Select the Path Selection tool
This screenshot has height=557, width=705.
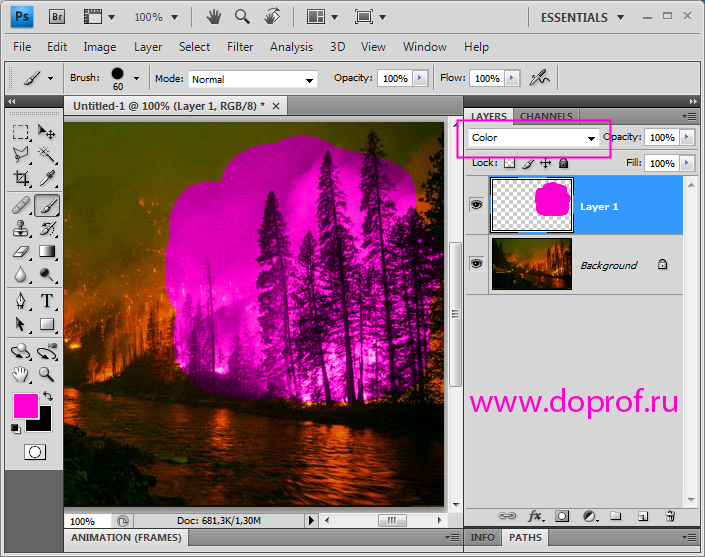click(x=21, y=324)
